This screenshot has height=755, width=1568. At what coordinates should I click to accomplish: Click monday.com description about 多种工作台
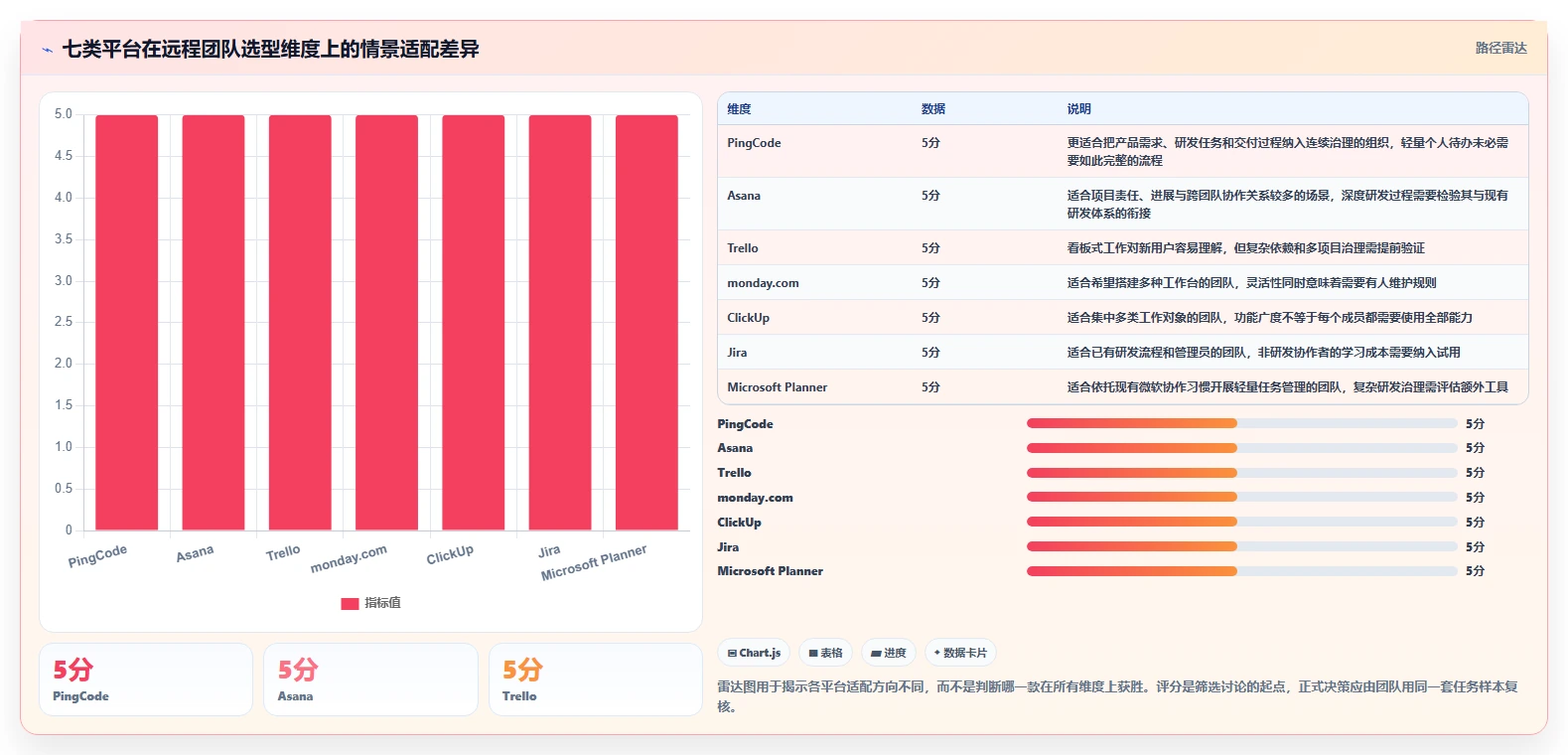coord(1251,283)
